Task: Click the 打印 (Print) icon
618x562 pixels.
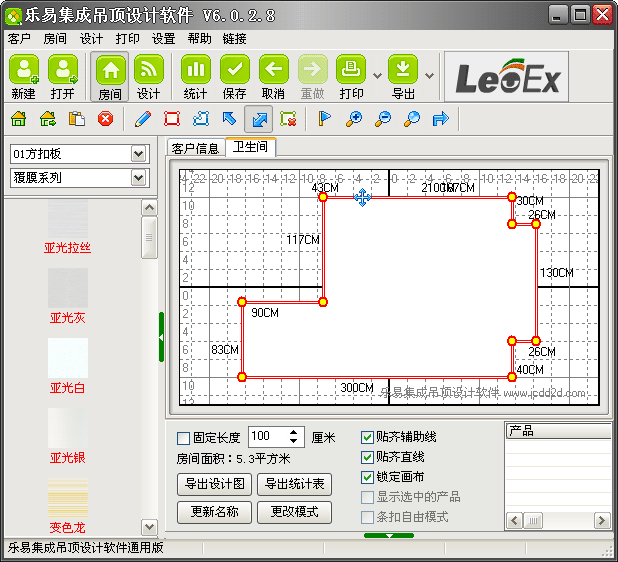Action: (351, 71)
